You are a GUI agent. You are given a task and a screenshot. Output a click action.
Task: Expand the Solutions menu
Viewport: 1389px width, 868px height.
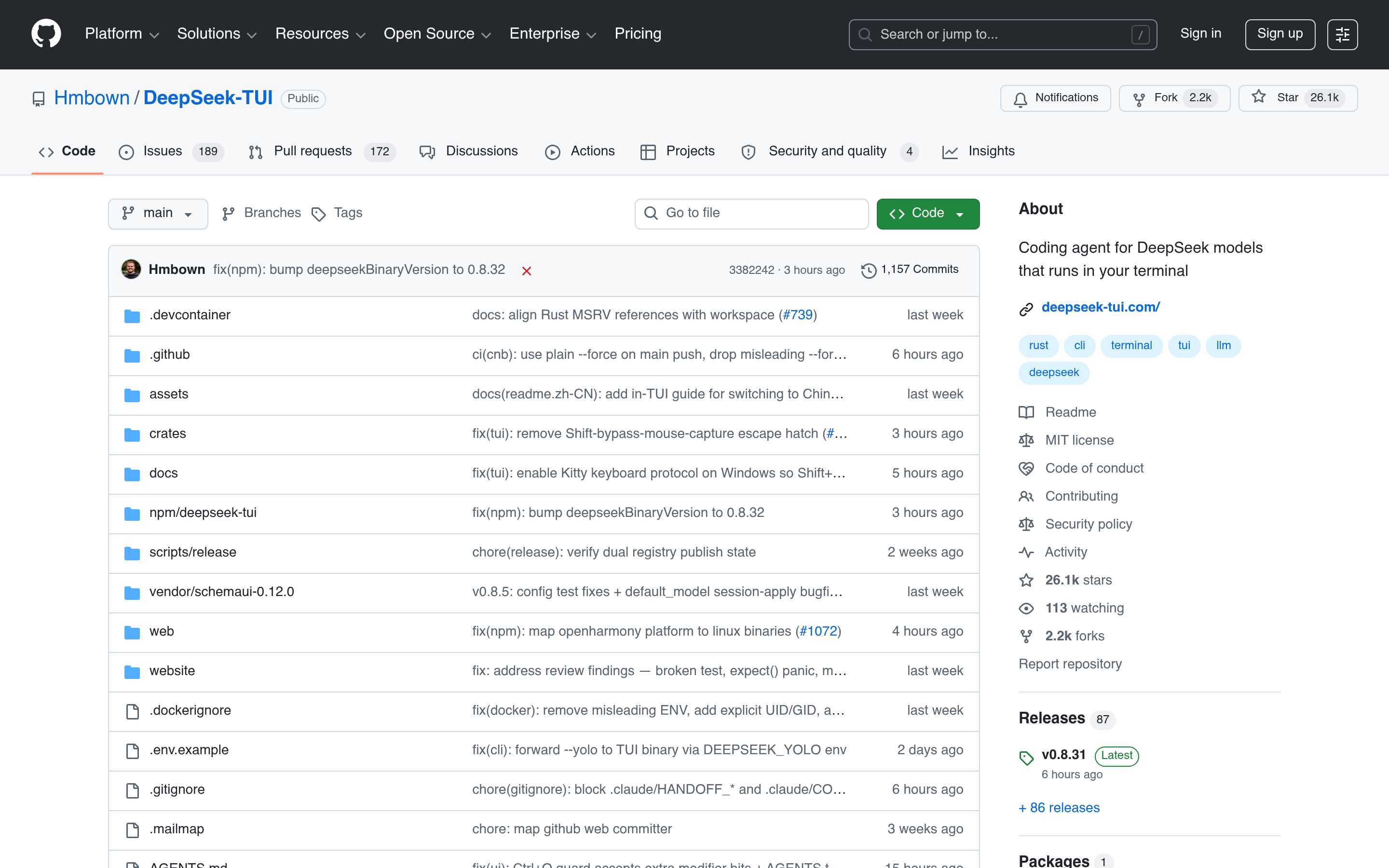tap(217, 34)
